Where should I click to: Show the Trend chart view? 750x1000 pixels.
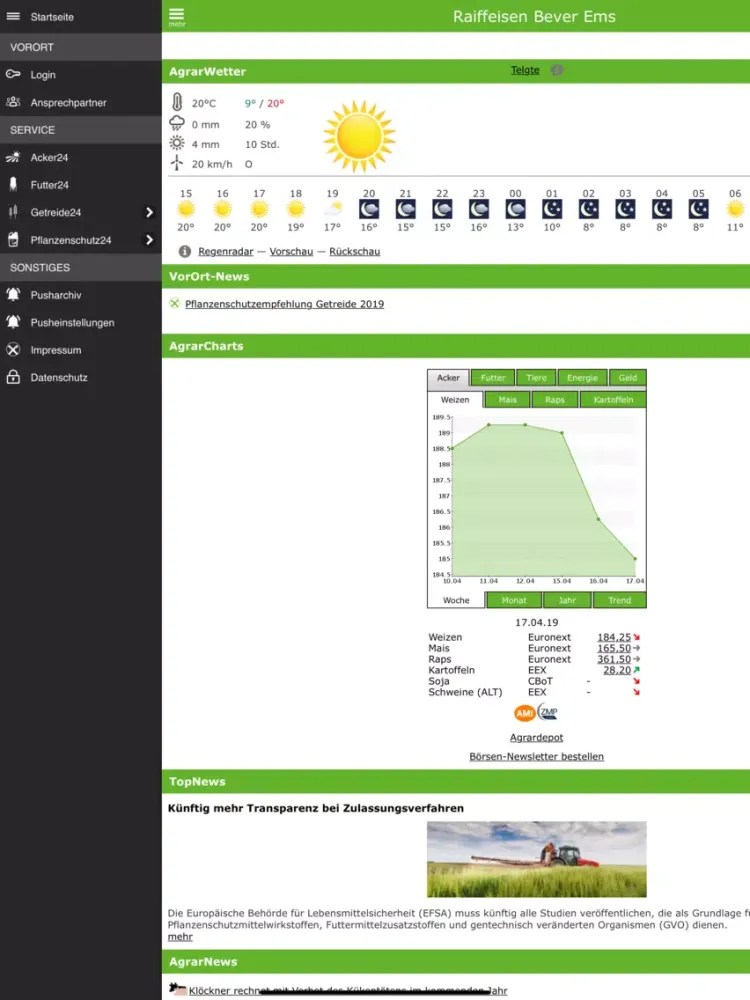pos(619,600)
